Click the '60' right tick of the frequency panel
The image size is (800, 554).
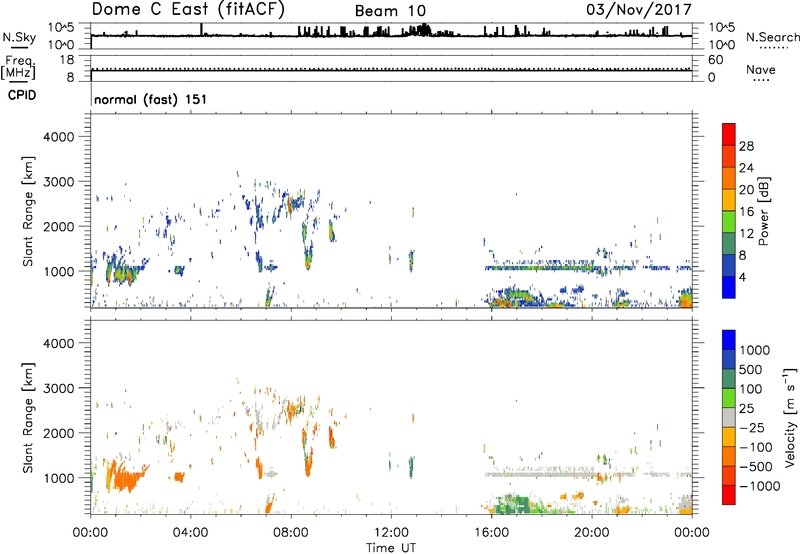pos(715,60)
